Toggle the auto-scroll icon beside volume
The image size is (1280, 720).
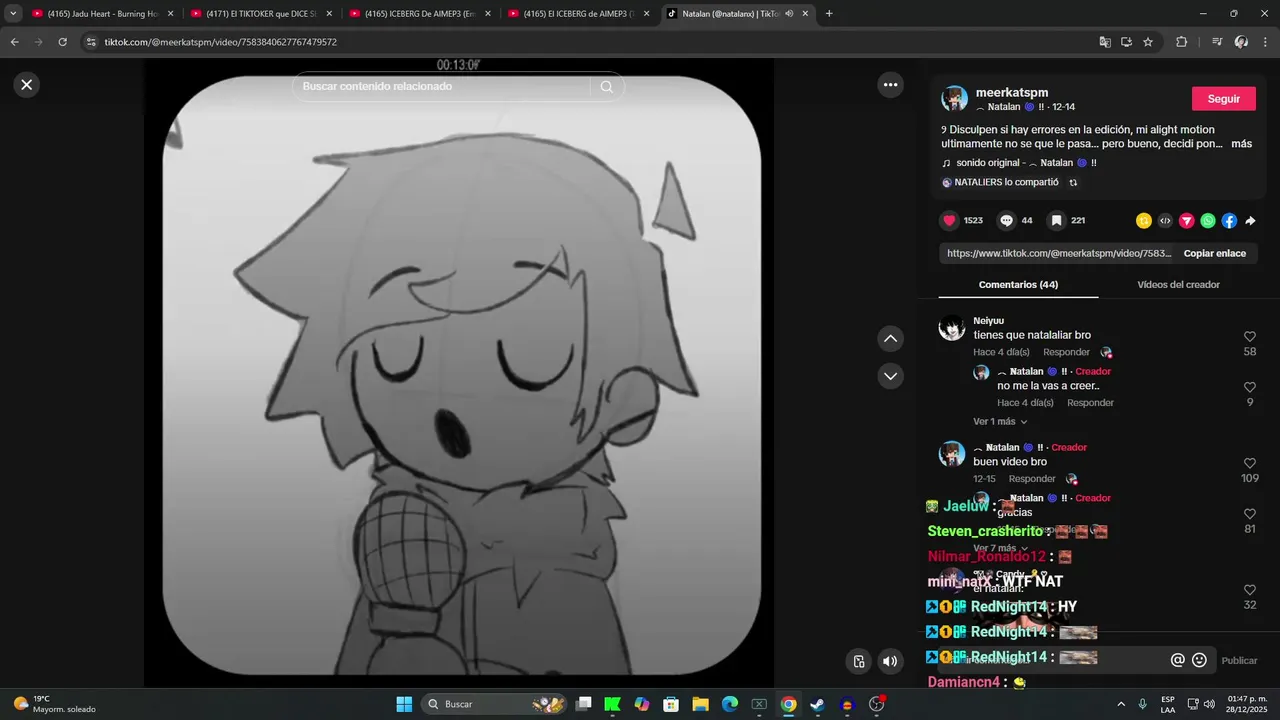858,661
